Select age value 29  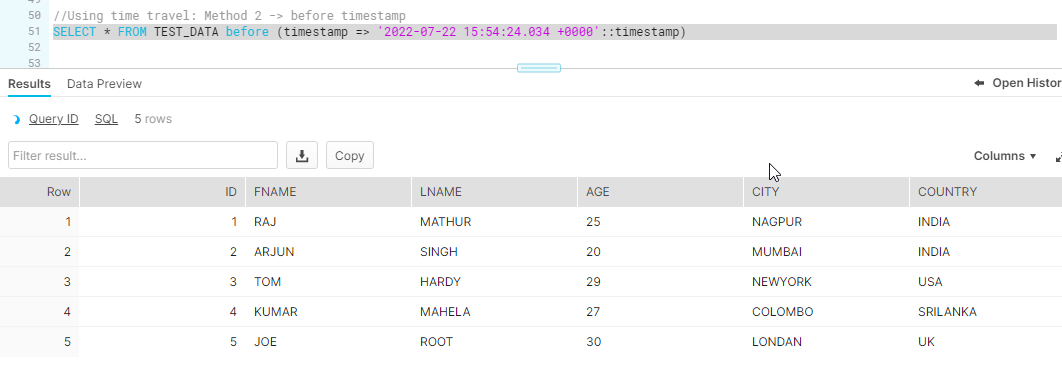pos(660,281)
